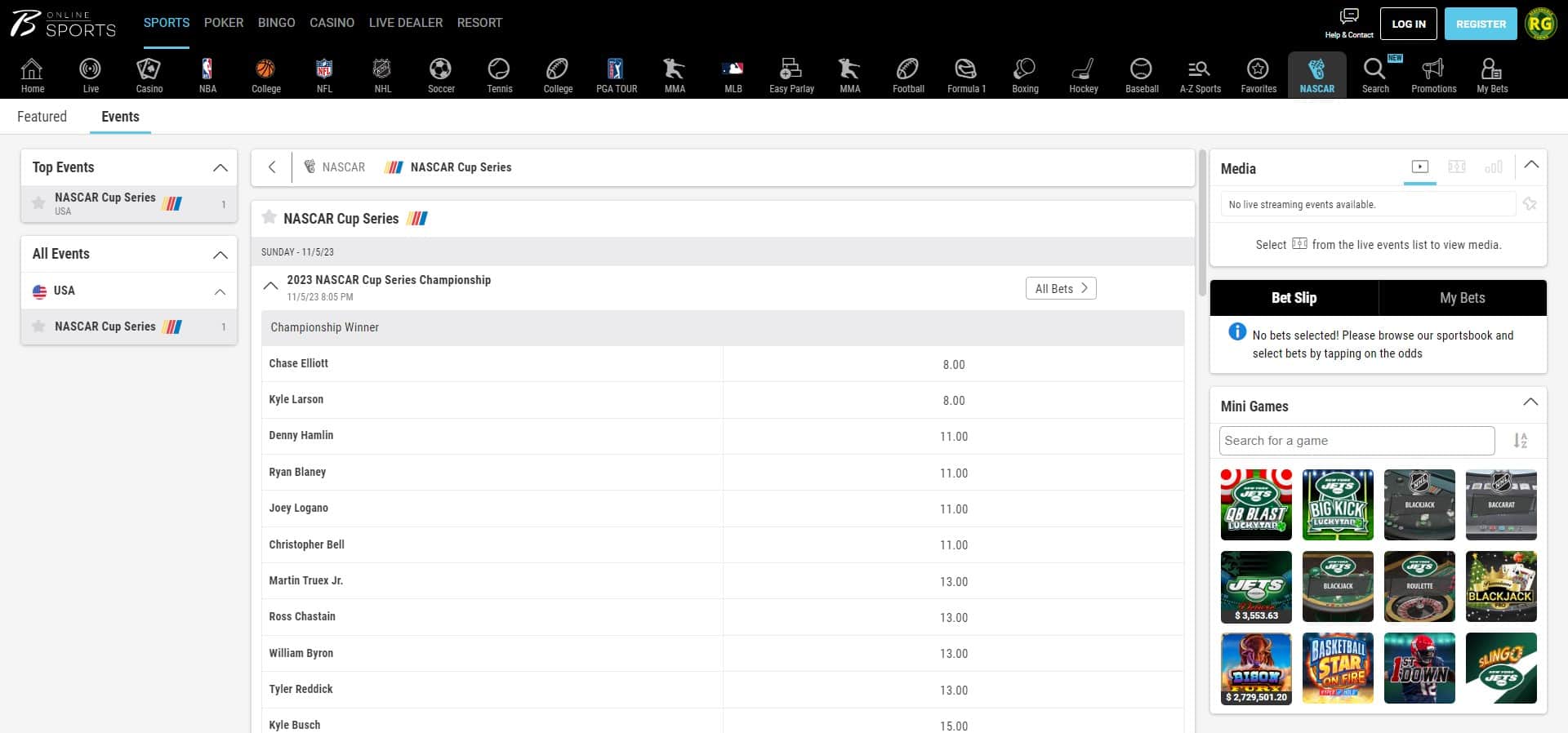
Task: Go to Home in sports navigation
Action: [33, 76]
